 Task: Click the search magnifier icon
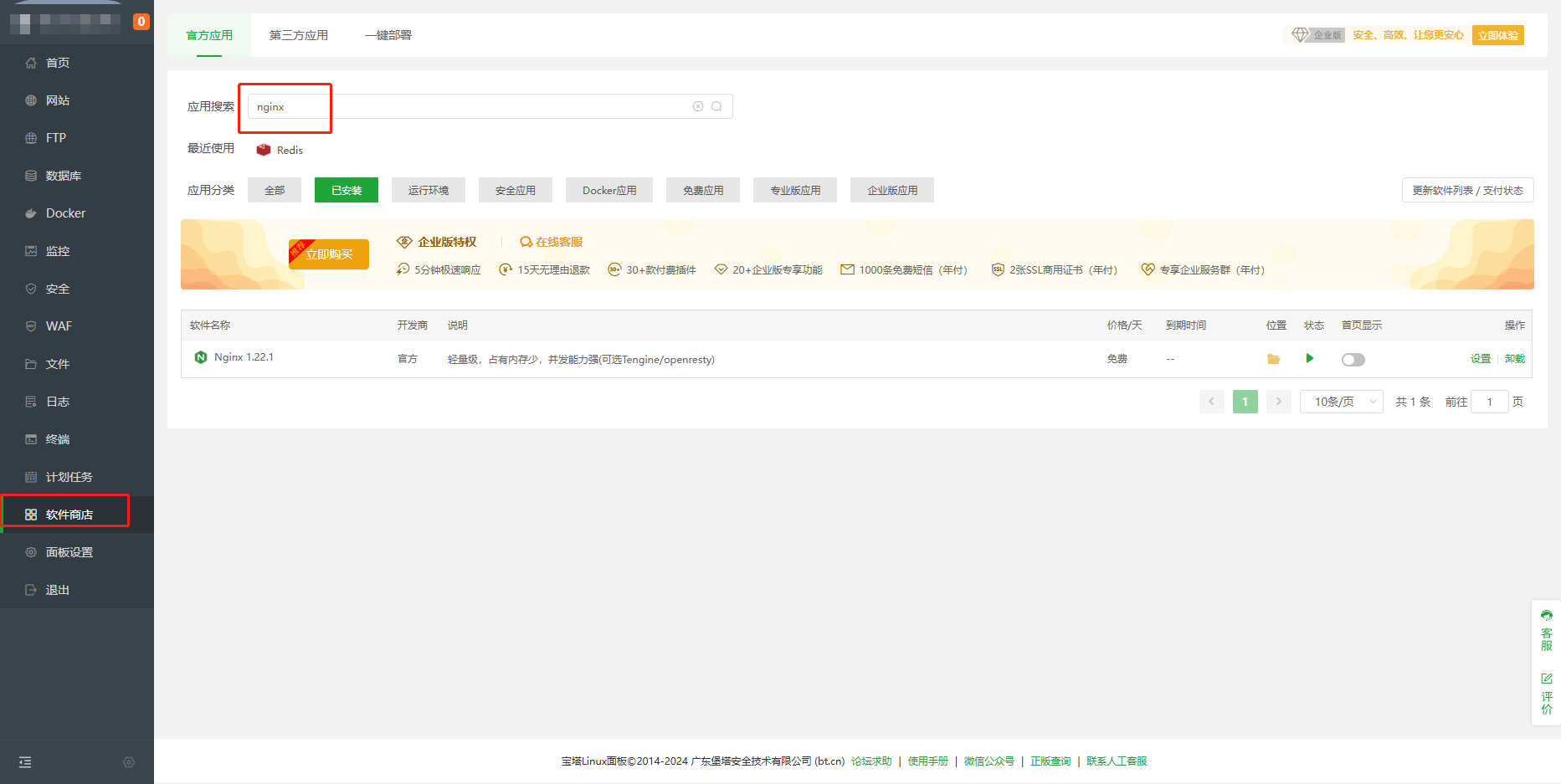click(x=717, y=106)
